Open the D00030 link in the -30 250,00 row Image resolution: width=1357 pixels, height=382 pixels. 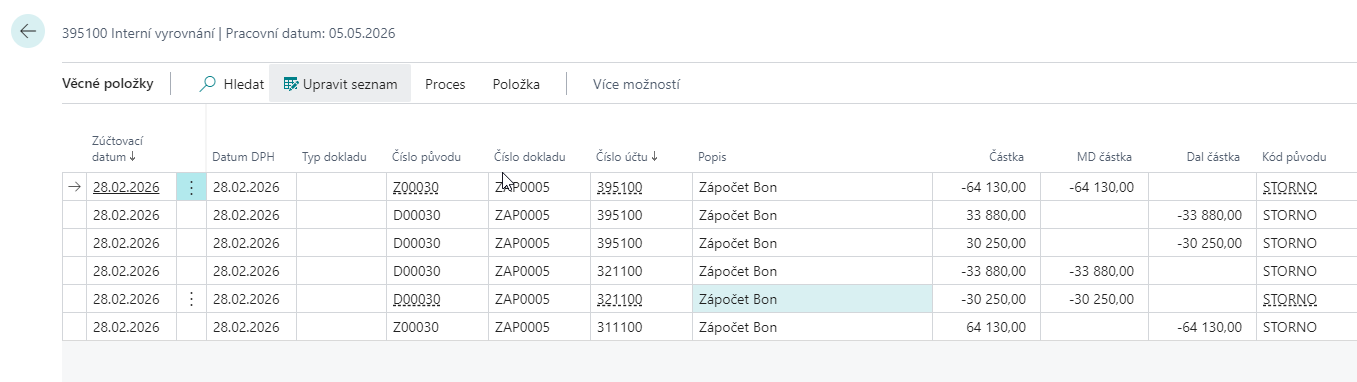click(416, 299)
